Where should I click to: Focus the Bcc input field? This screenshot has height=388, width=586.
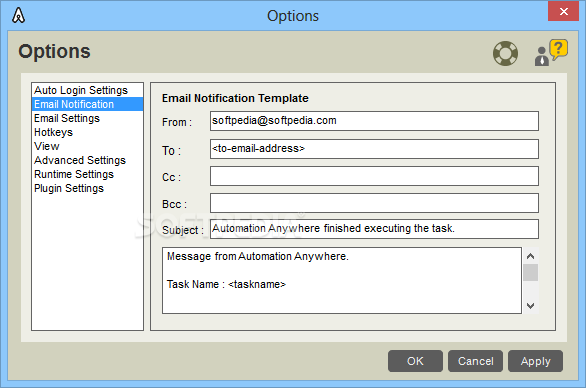tap(374, 203)
